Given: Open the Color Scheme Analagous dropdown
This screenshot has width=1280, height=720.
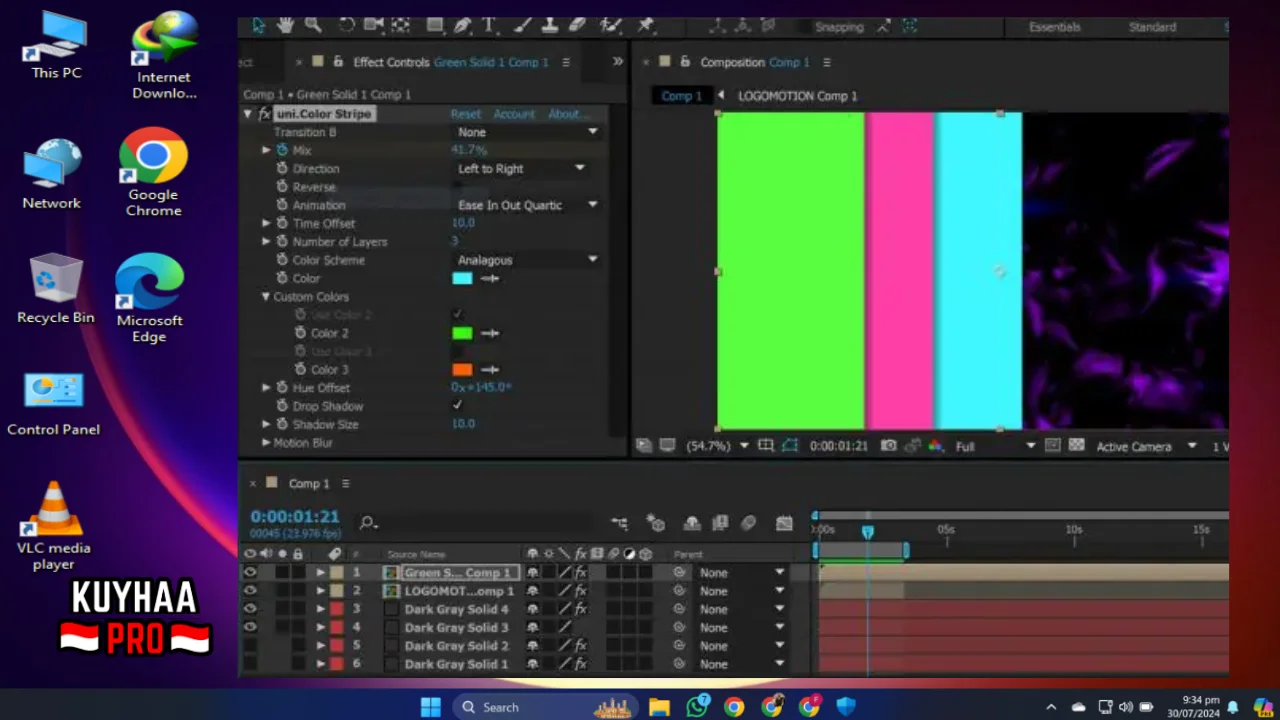Looking at the screenshot, I should pos(527,260).
